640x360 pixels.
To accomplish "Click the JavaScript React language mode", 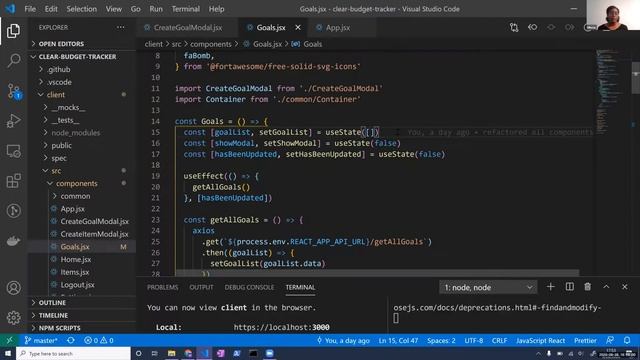I will pos(540,340).
